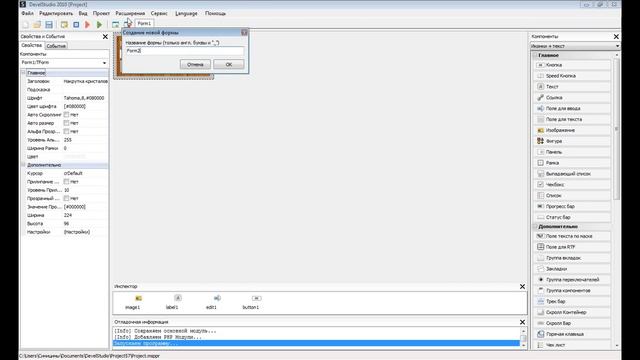Click OK in the new form dialog
Viewport: 640px width, 360px height.
pyautogui.click(x=229, y=64)
